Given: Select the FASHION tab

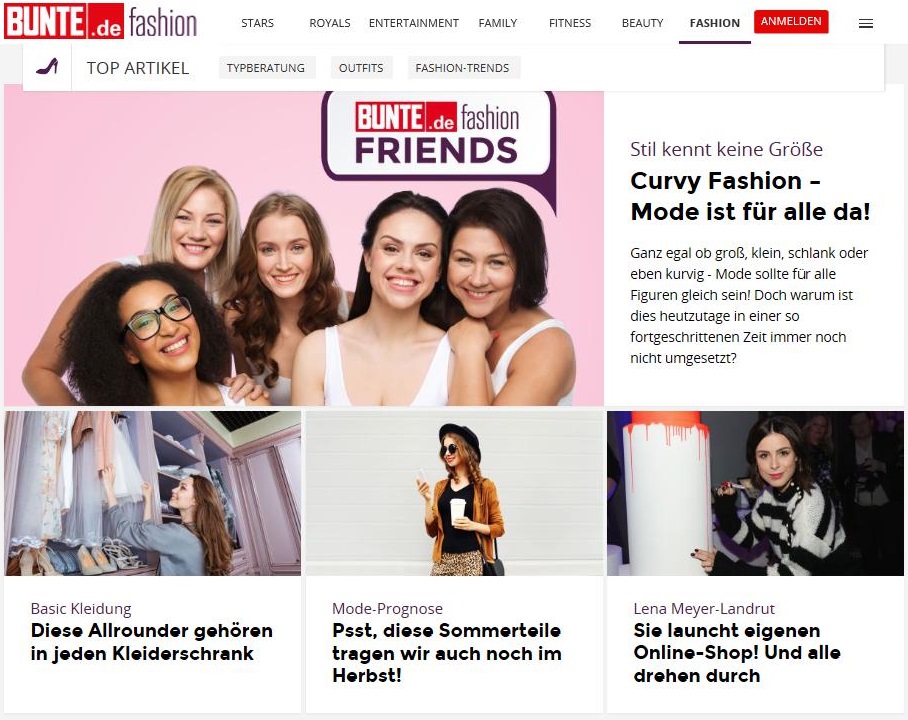Looking at the screenshot, I should (715, 23).
